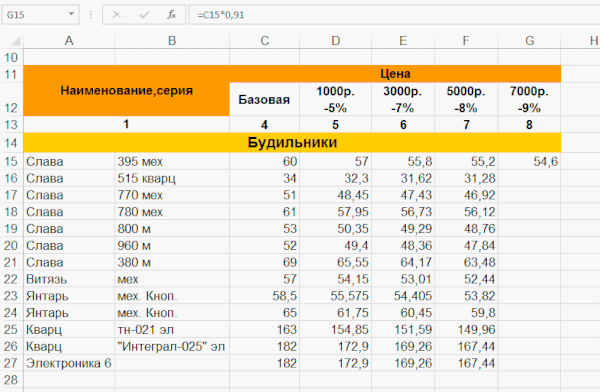Select cell with value 46,92

click(x=466, y=195)
